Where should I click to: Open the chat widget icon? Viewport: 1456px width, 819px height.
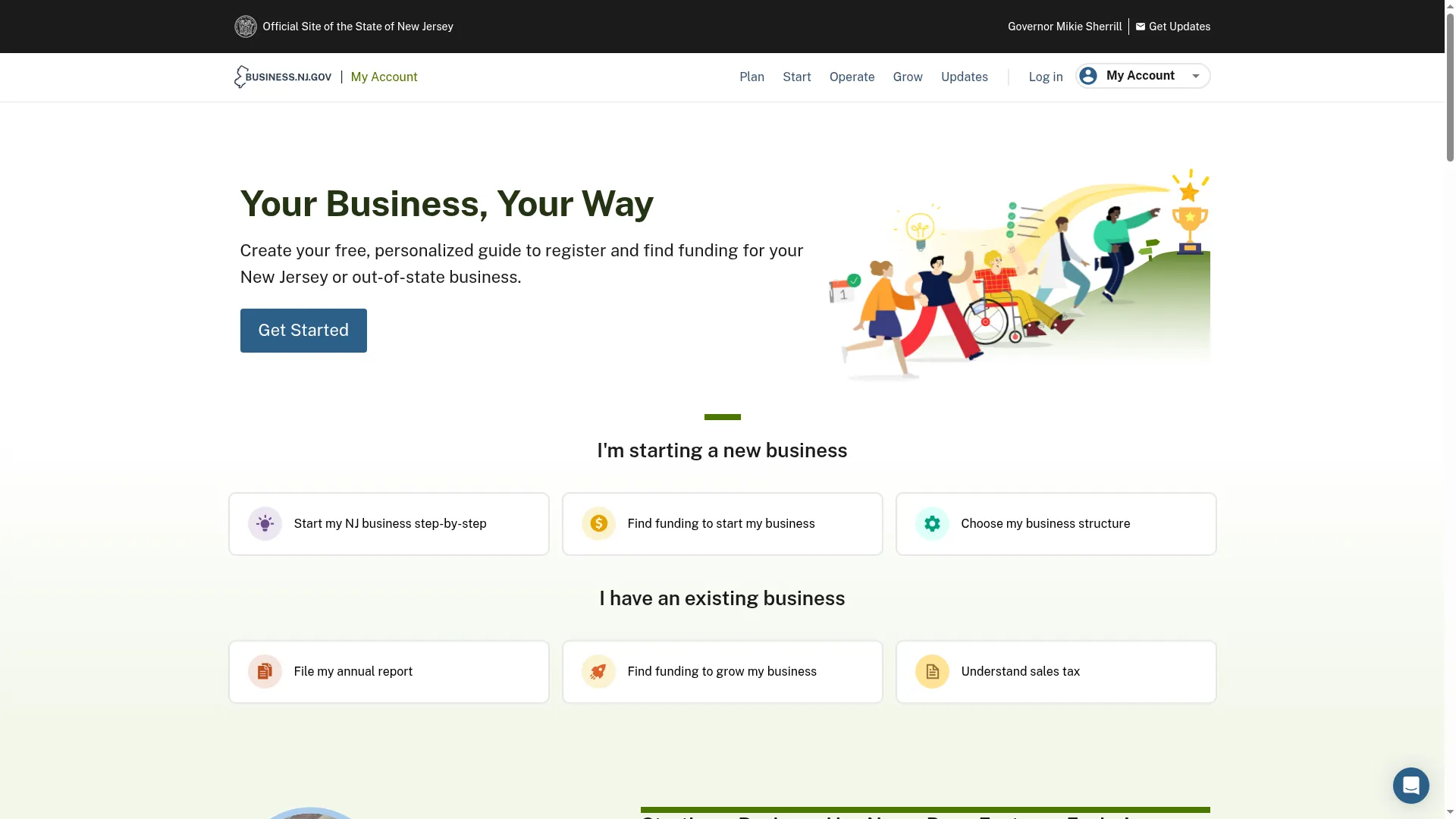point(1410,785)
